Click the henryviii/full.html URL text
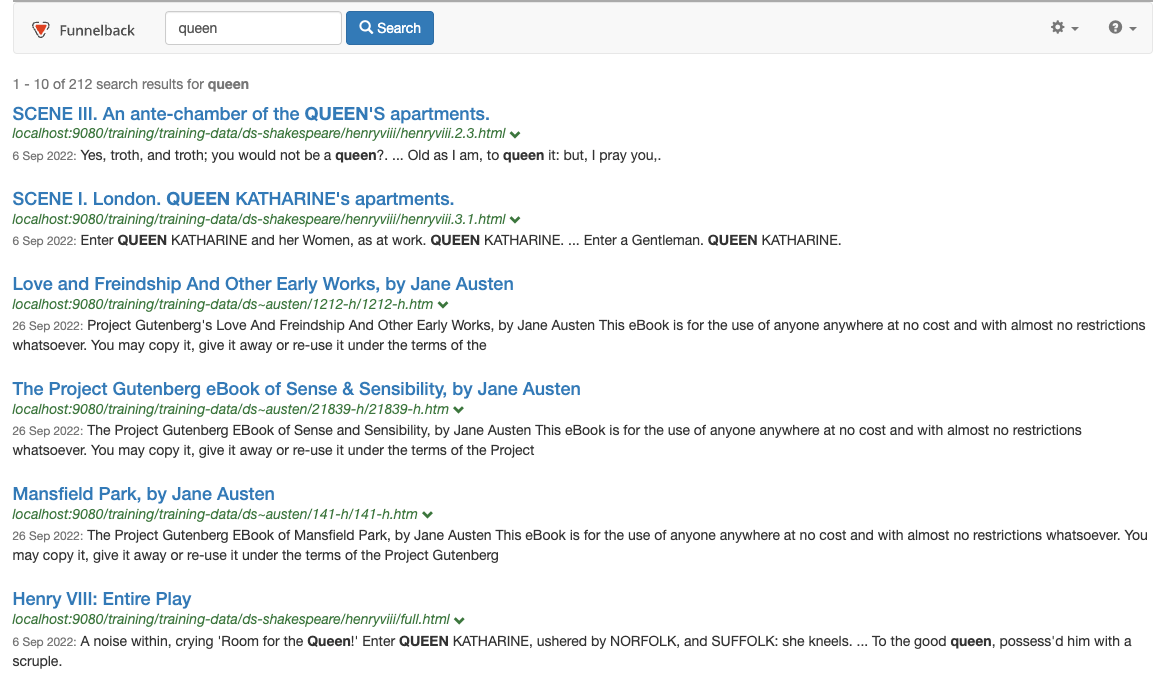This screenshot has width=1165, height=677. click(x=231, y=619)
